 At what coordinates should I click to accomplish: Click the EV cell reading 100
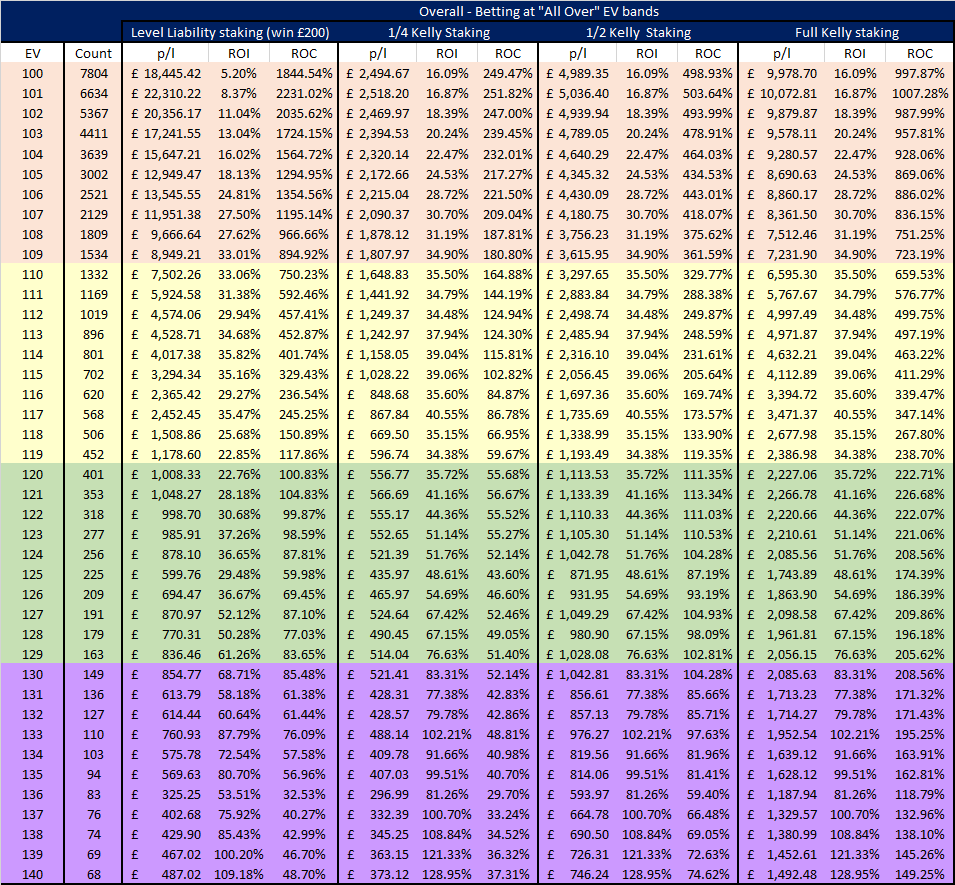pyautogui.click(x=32, y=74)
